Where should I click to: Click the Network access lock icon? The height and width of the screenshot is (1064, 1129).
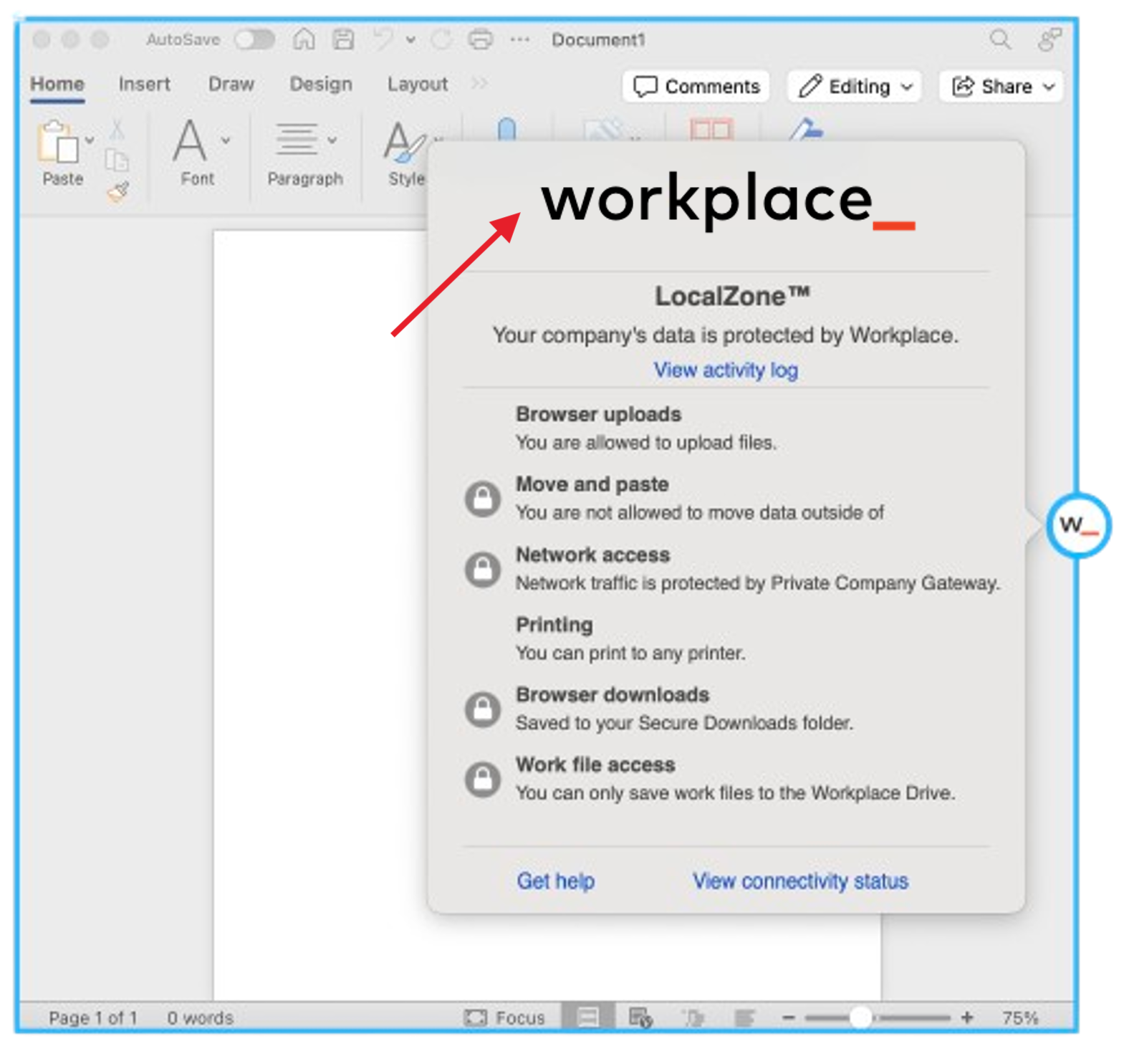coord(483,570)
